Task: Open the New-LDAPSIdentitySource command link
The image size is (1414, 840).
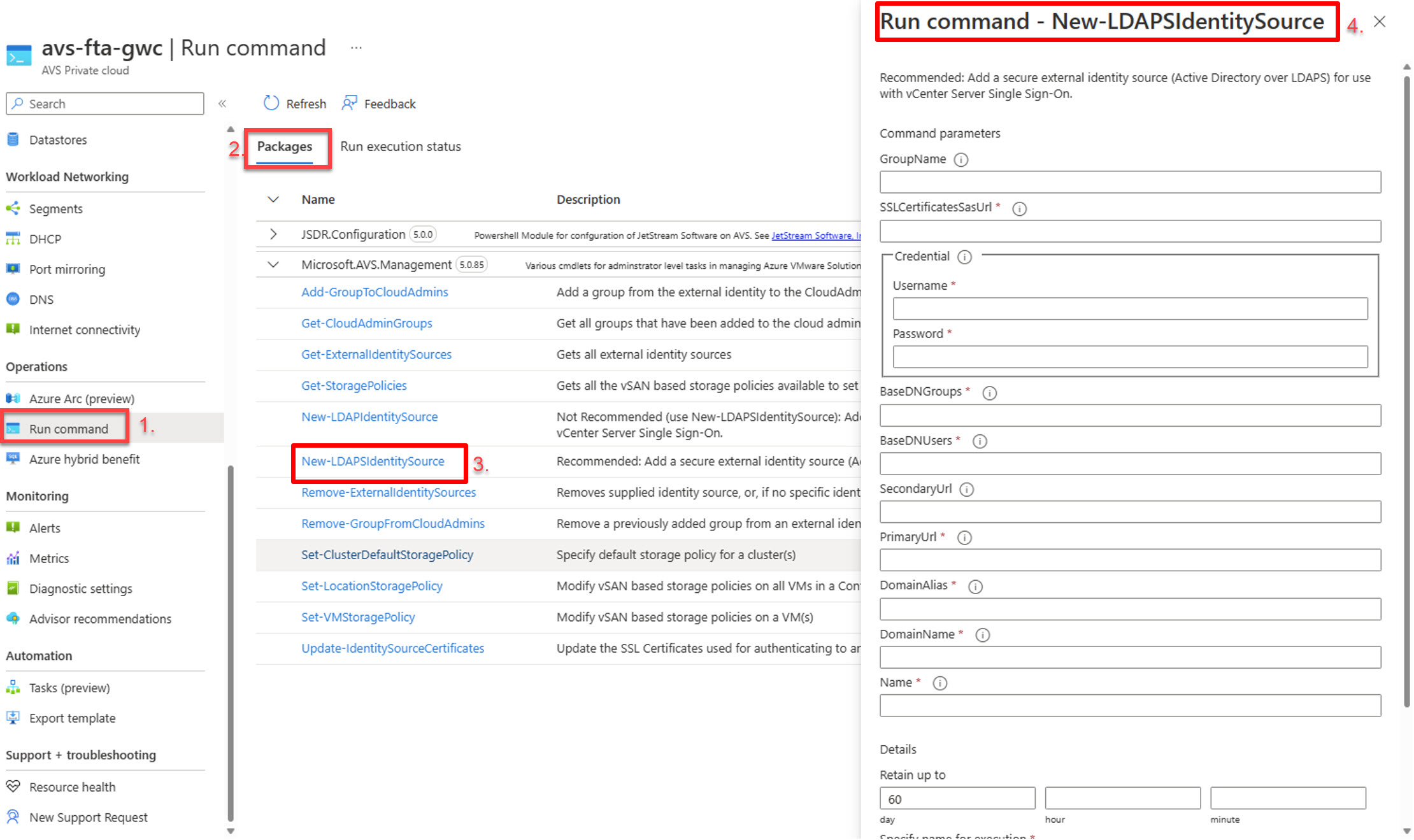Action: coord(373,461)
